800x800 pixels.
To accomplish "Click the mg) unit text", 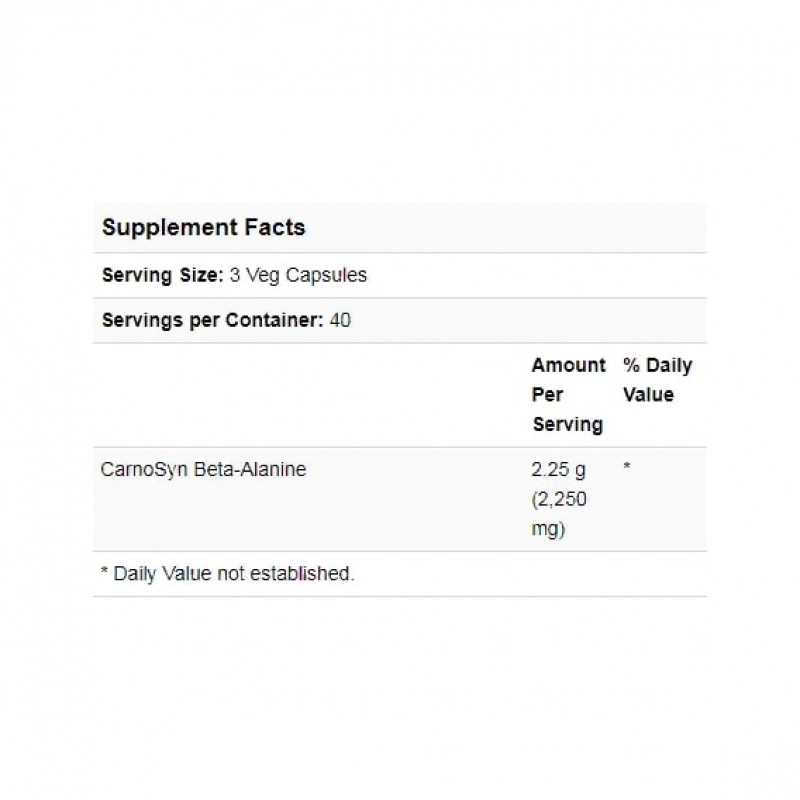I will [549, 529].
